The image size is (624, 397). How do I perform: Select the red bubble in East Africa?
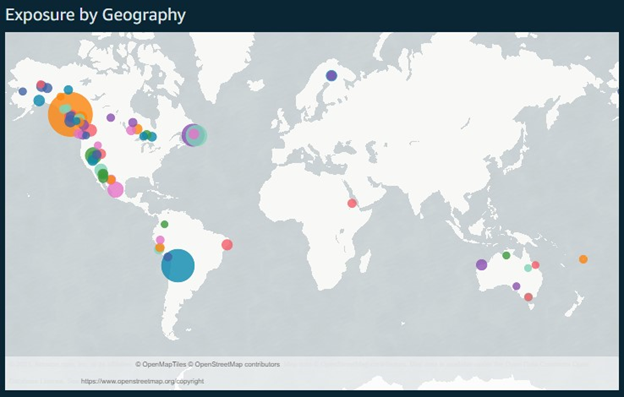(352, 203)
